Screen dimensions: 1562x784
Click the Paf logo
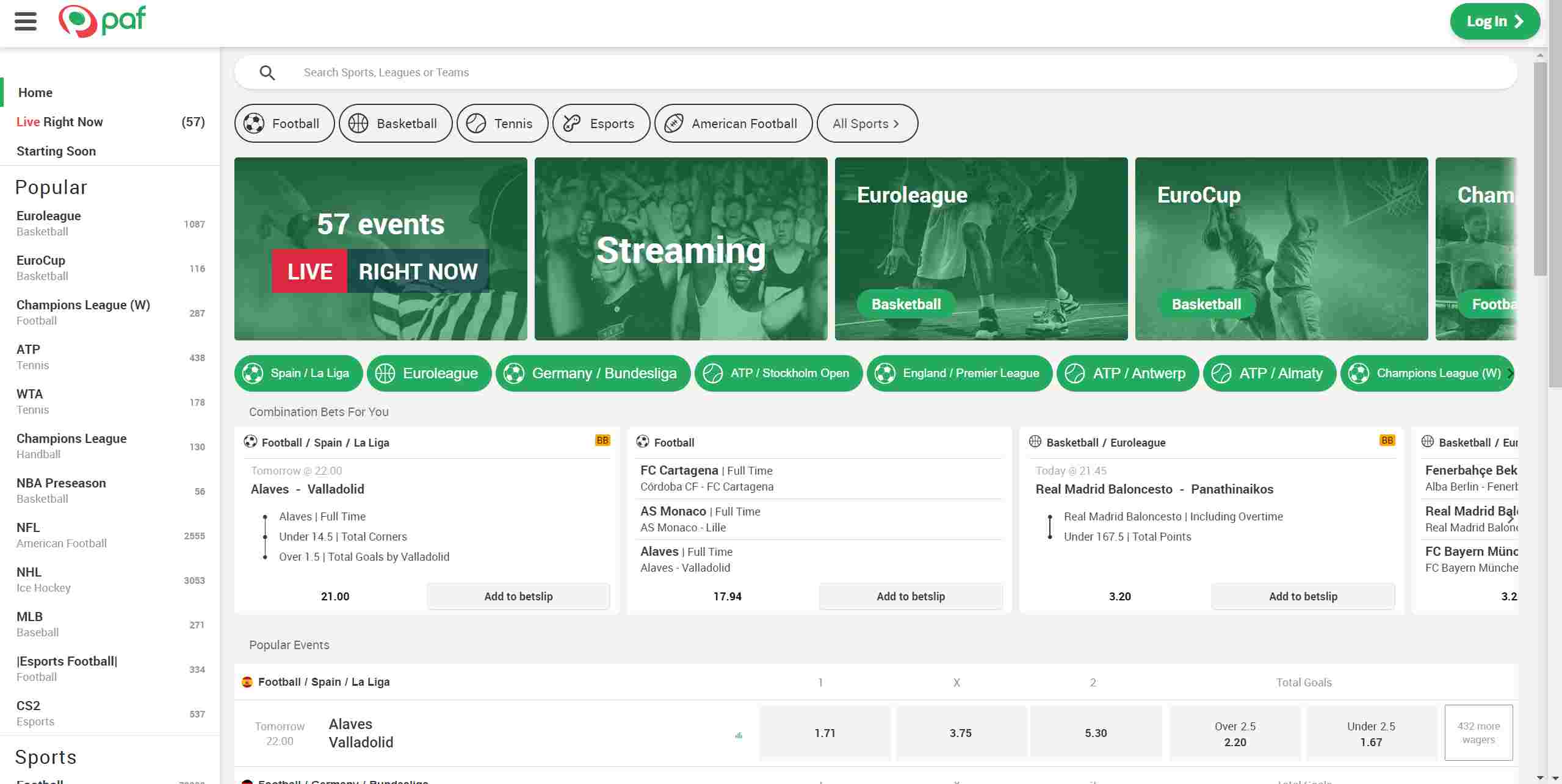pos(102,21)
